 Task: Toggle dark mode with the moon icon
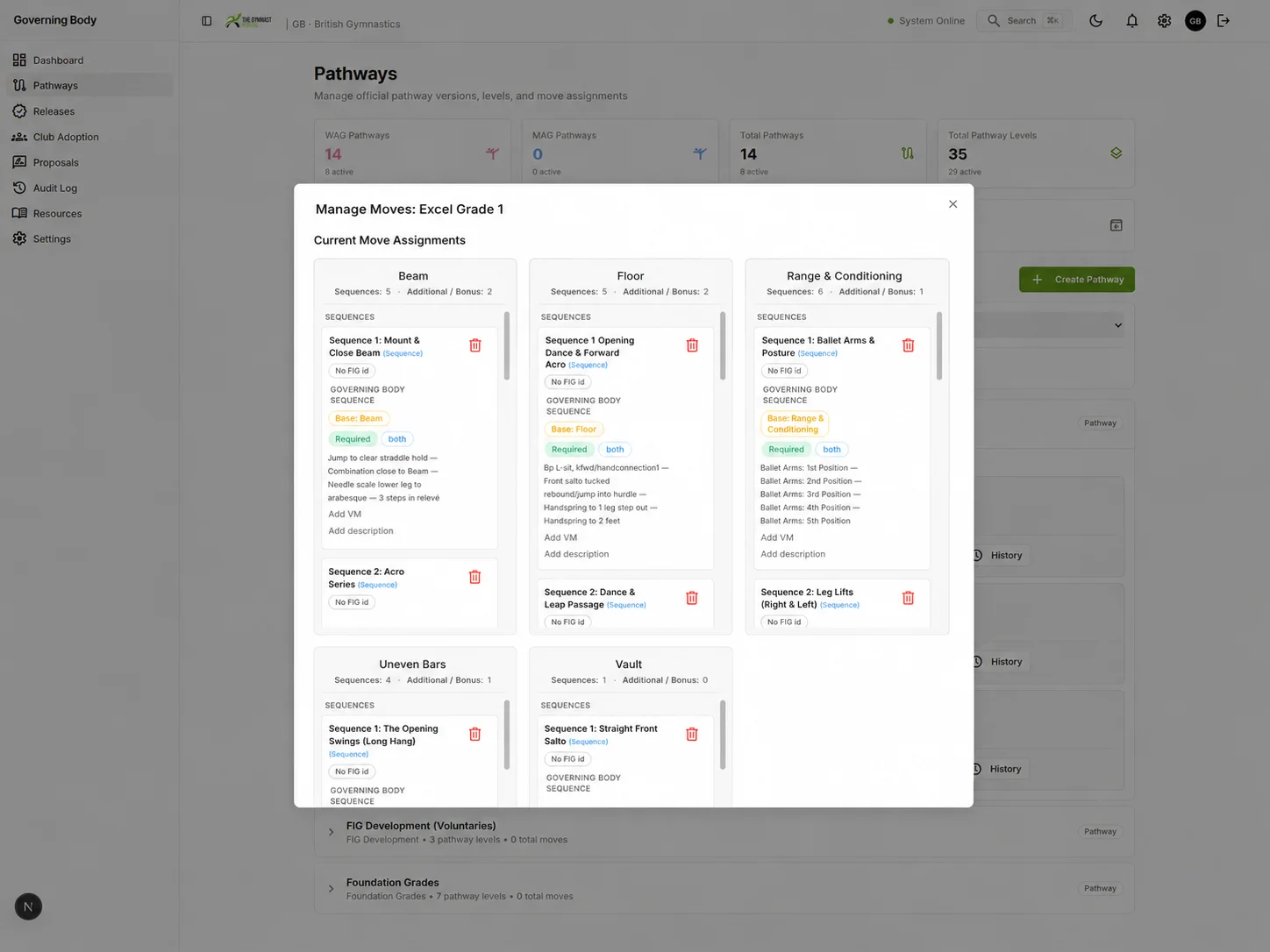1096,21
